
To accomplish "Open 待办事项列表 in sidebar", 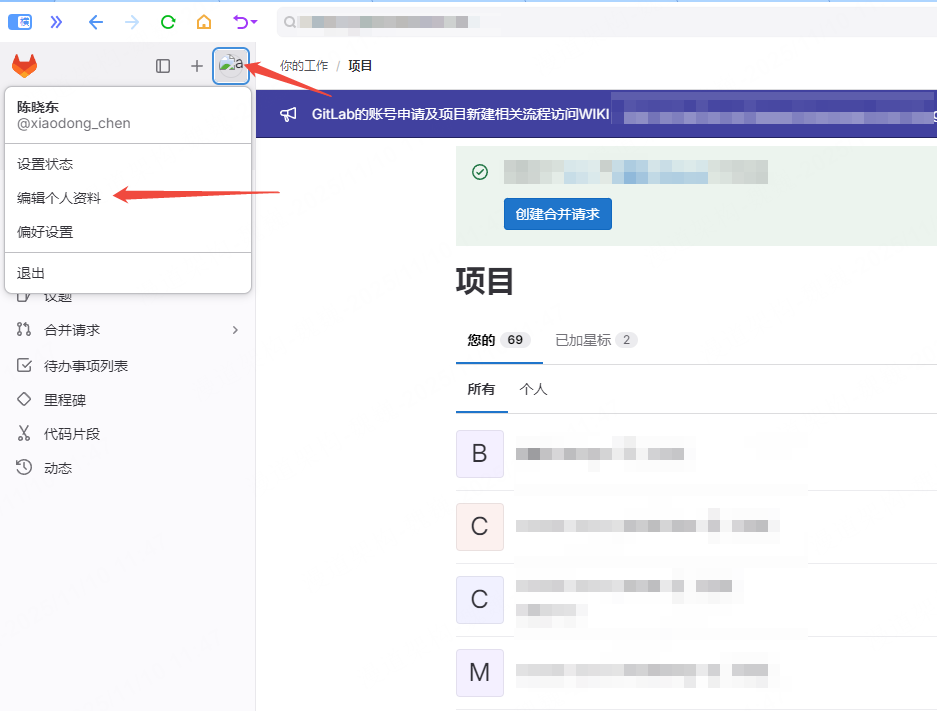I will (85, 366).
